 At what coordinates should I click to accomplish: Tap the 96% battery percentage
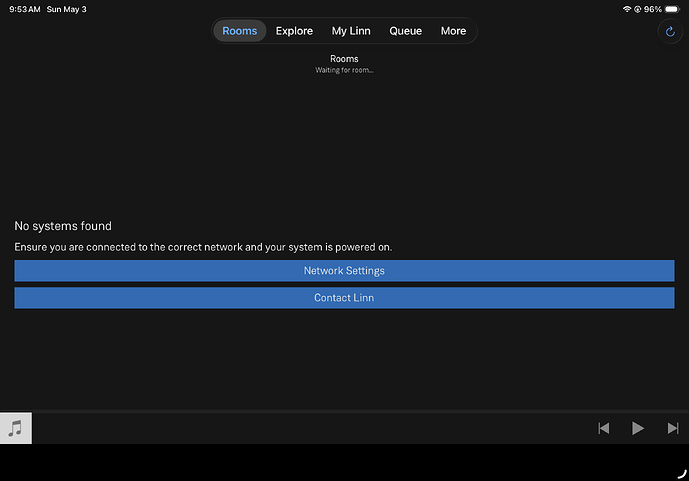pos(653,9)
